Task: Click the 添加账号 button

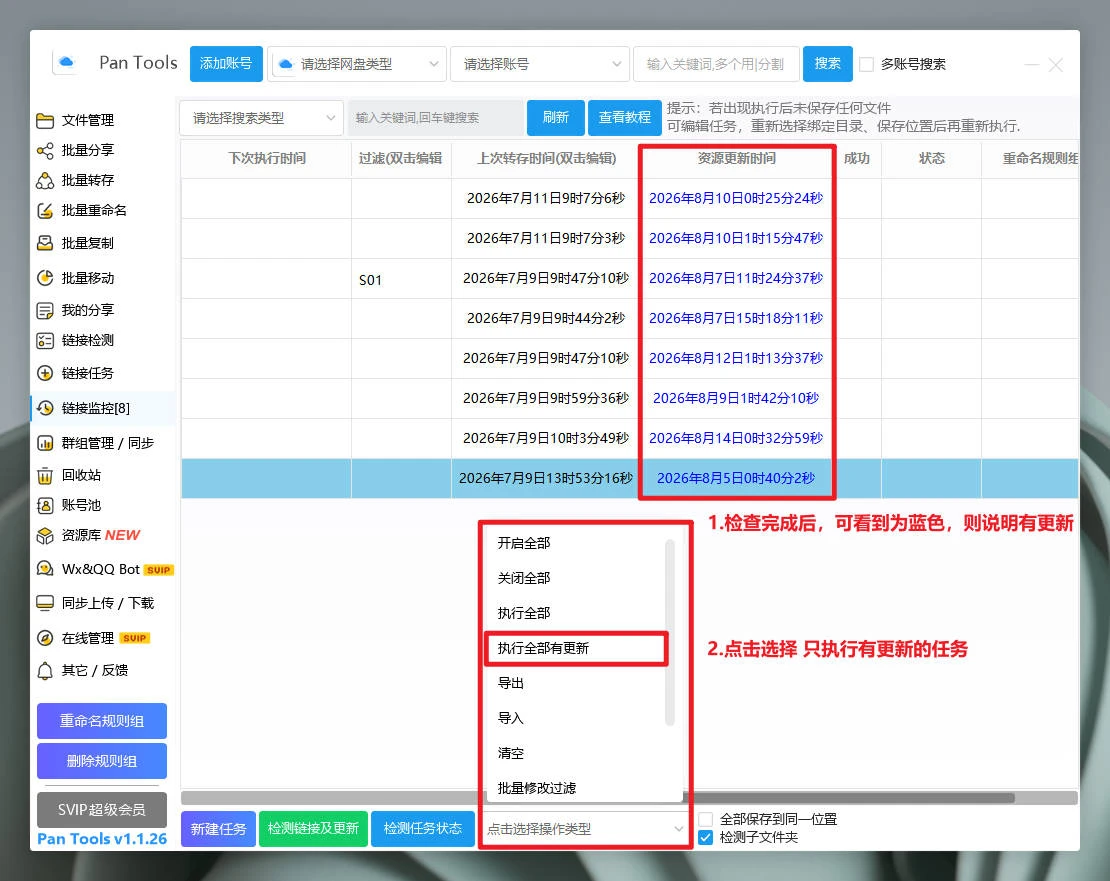Action: click(226, 64)
